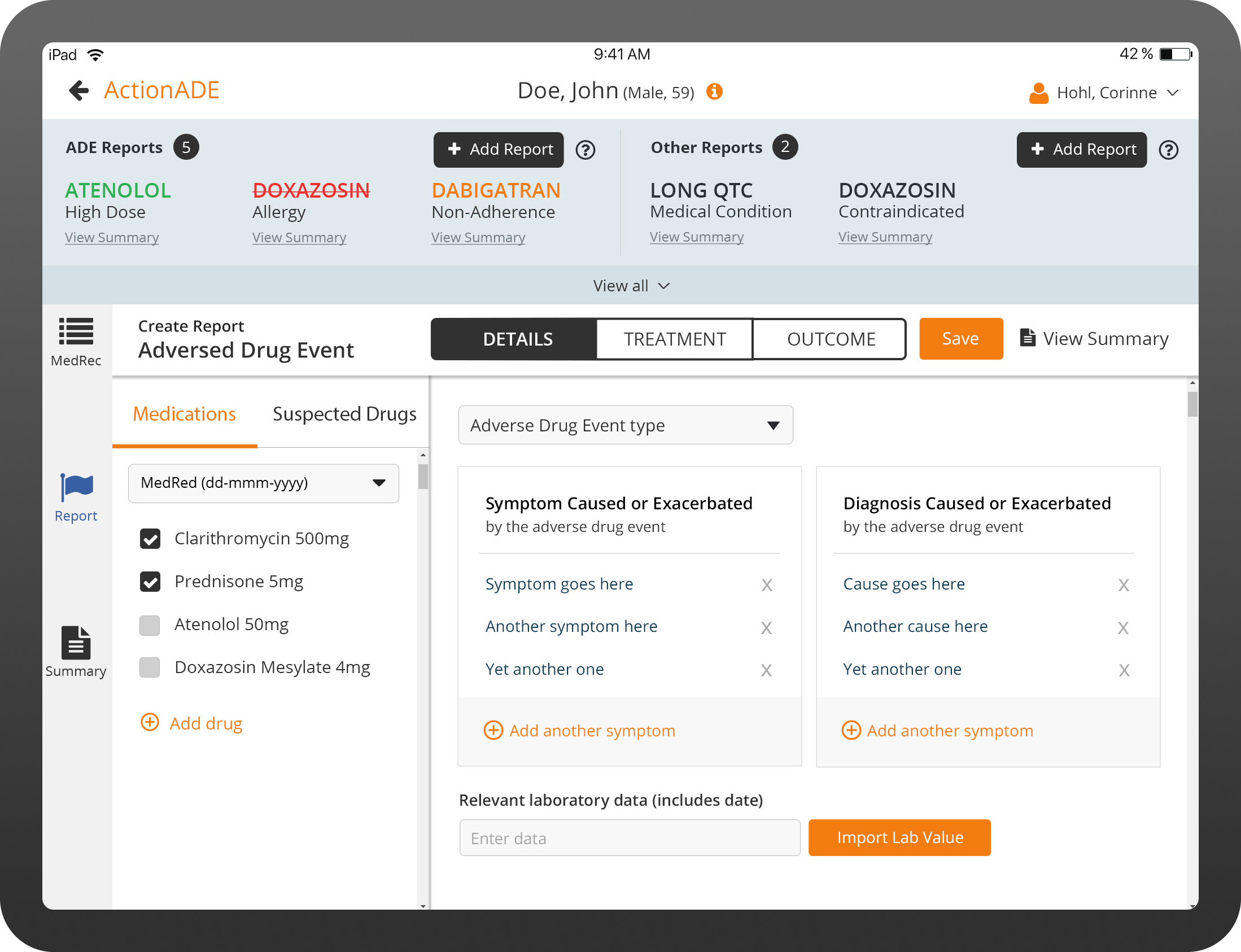Click the document icon next to View Summary

click(x=1028, y=338)
